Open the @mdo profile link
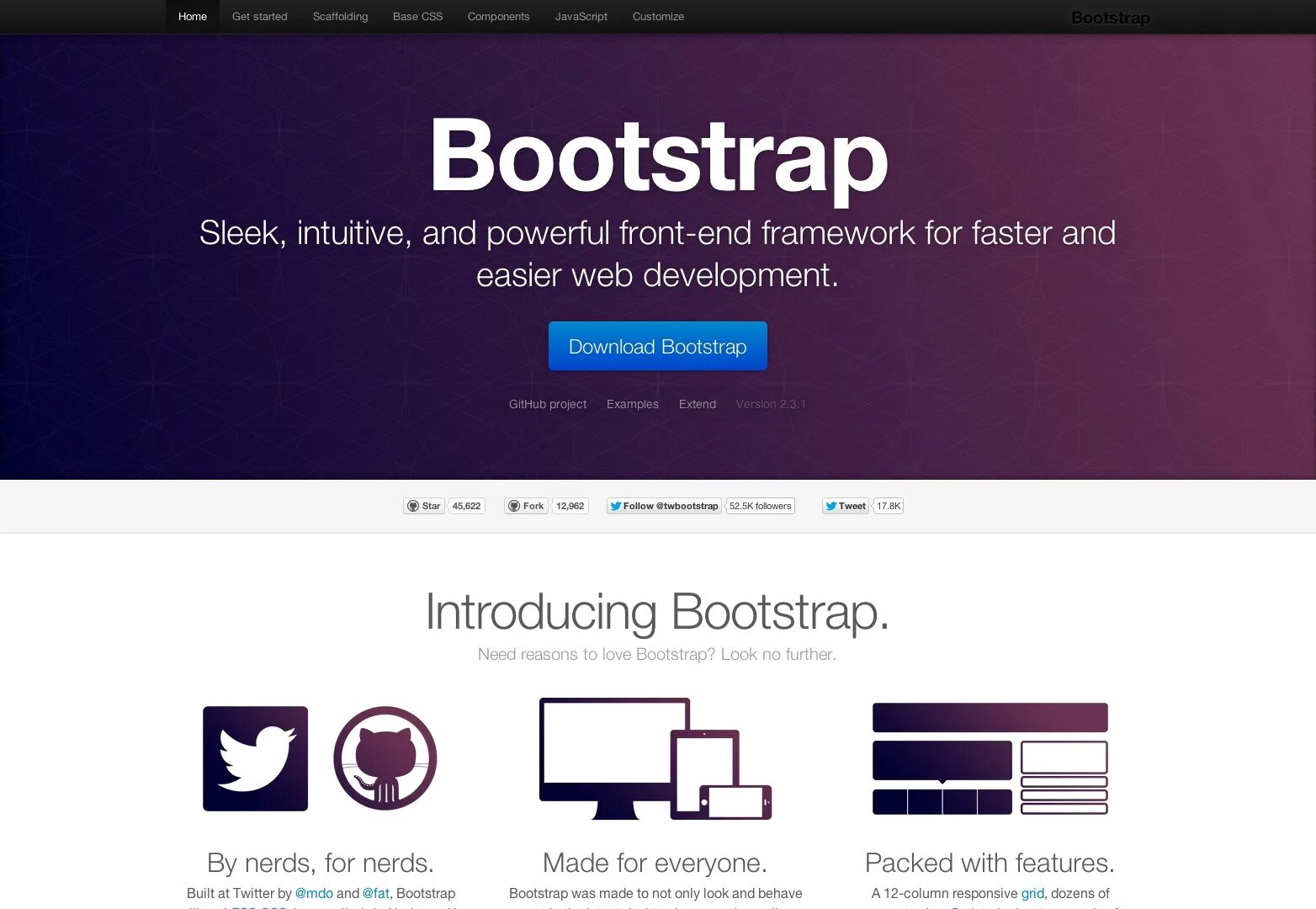1316x909 pixels. pos(314,893)
